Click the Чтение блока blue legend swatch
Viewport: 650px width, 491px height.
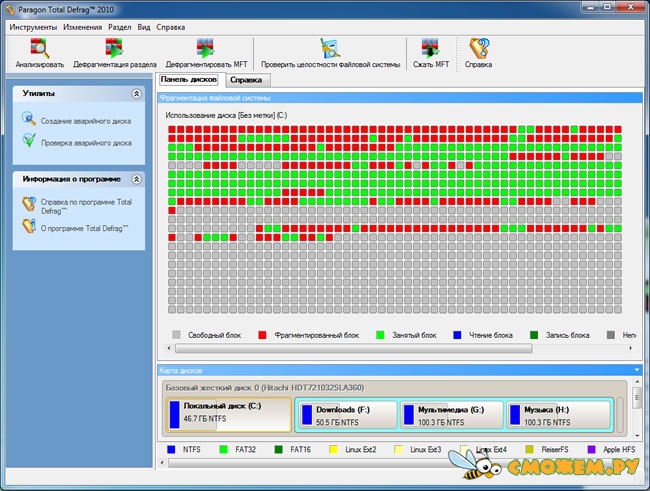point(457,335)
